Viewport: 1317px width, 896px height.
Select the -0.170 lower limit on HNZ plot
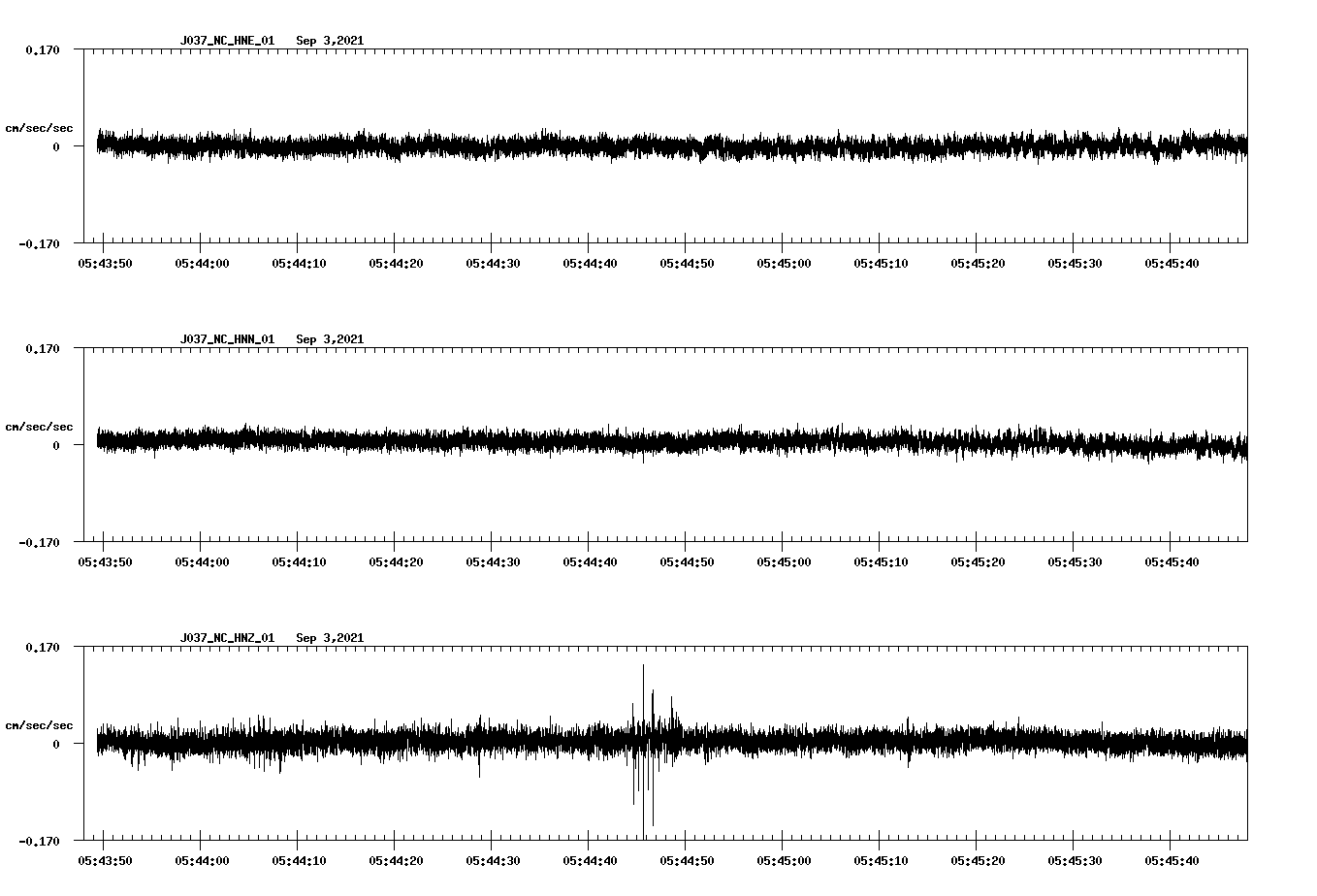39,842
